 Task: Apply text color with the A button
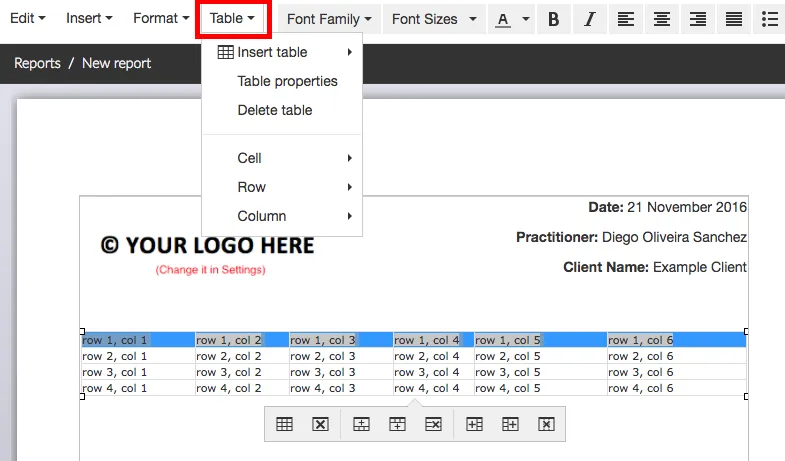pos(503,19)
